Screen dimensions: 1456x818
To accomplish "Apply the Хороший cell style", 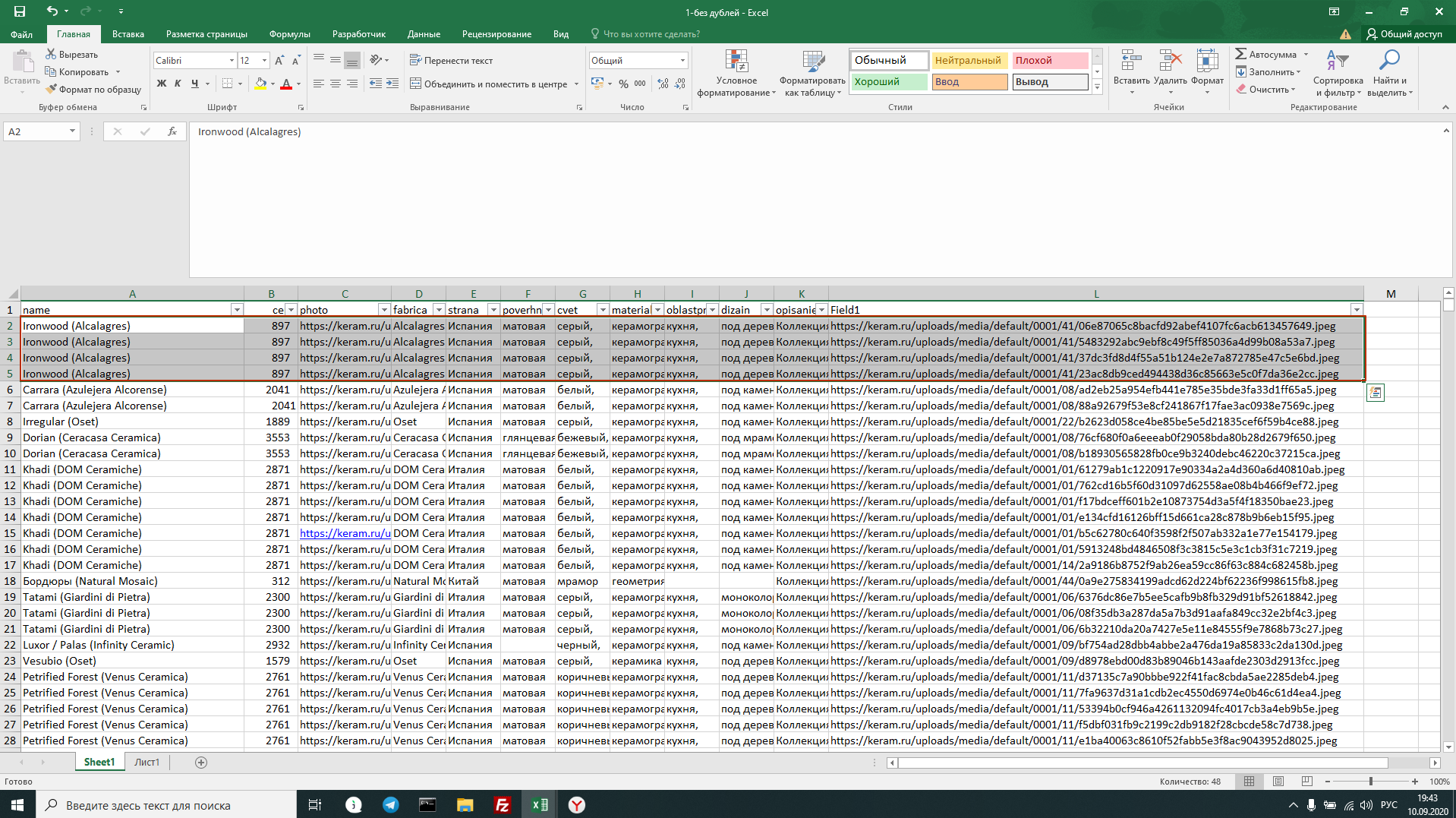I will [x=889, y=81].
